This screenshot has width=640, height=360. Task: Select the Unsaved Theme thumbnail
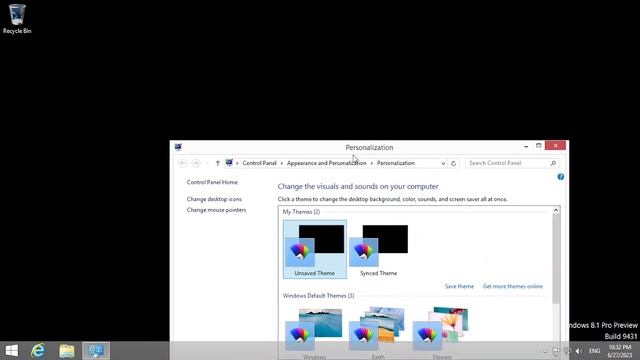(315, 249)
